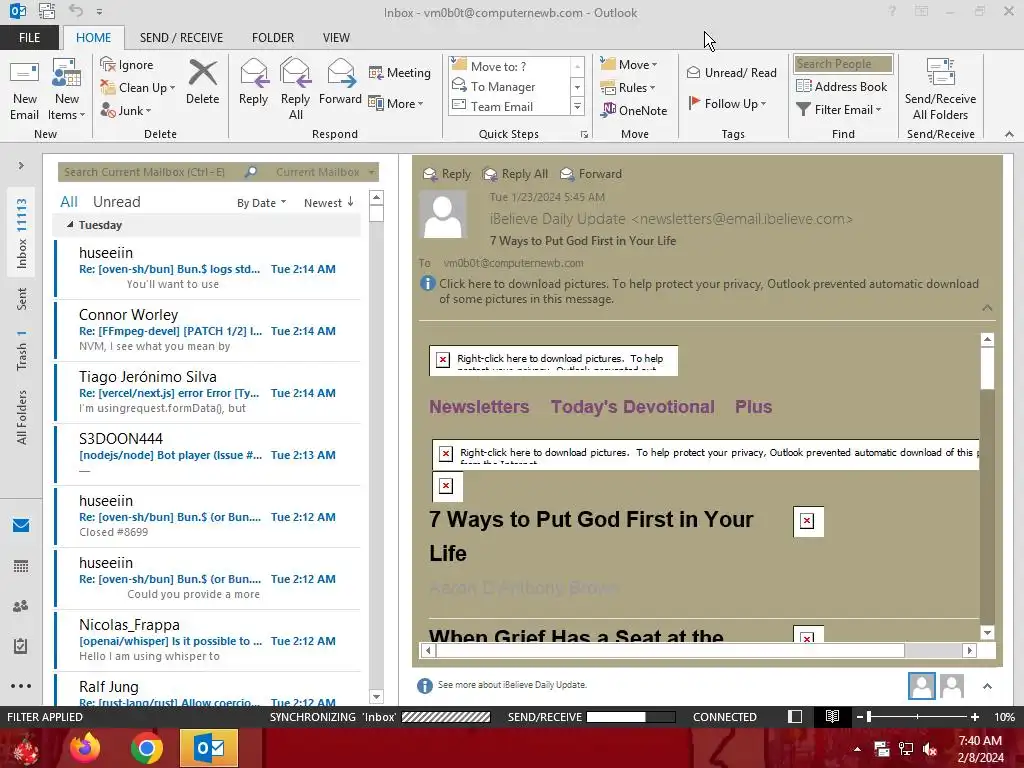Open the People navigation icon
The image size is (1024, 768).
21,606
